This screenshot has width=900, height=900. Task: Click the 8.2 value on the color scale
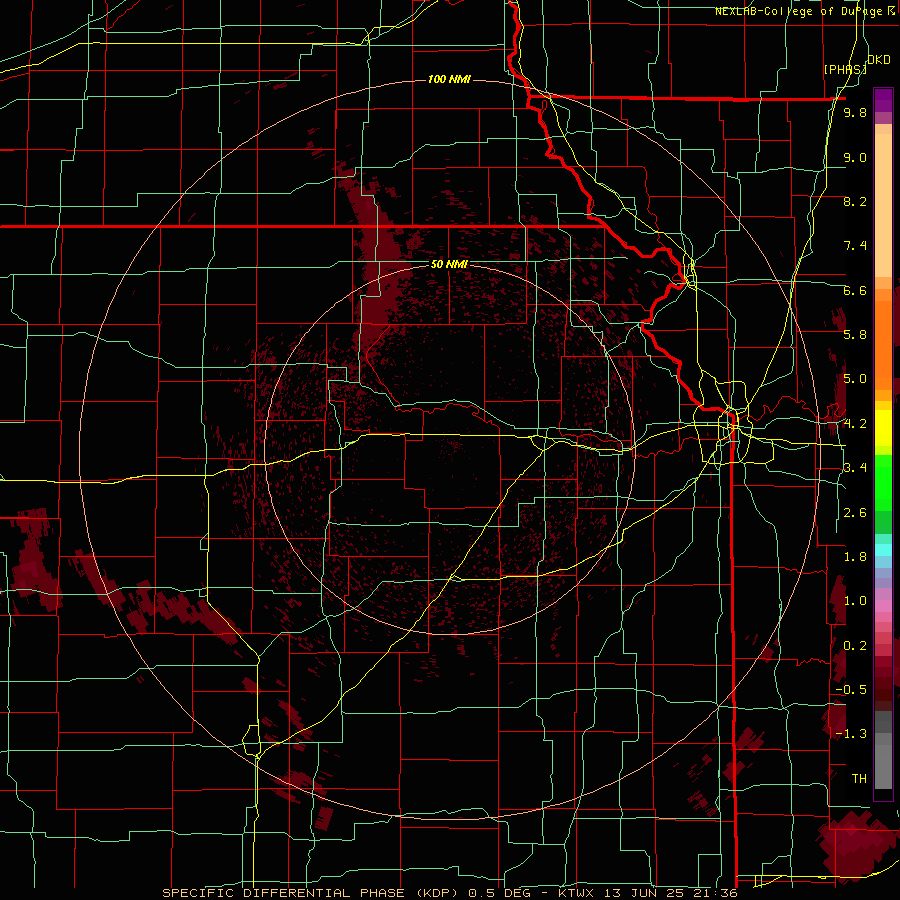click(x=855, y=201)
